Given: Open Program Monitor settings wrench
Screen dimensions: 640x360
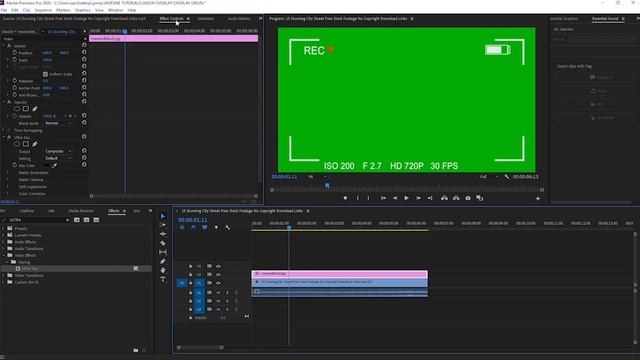Looking at the screenshot, I should tap(507, 177).
